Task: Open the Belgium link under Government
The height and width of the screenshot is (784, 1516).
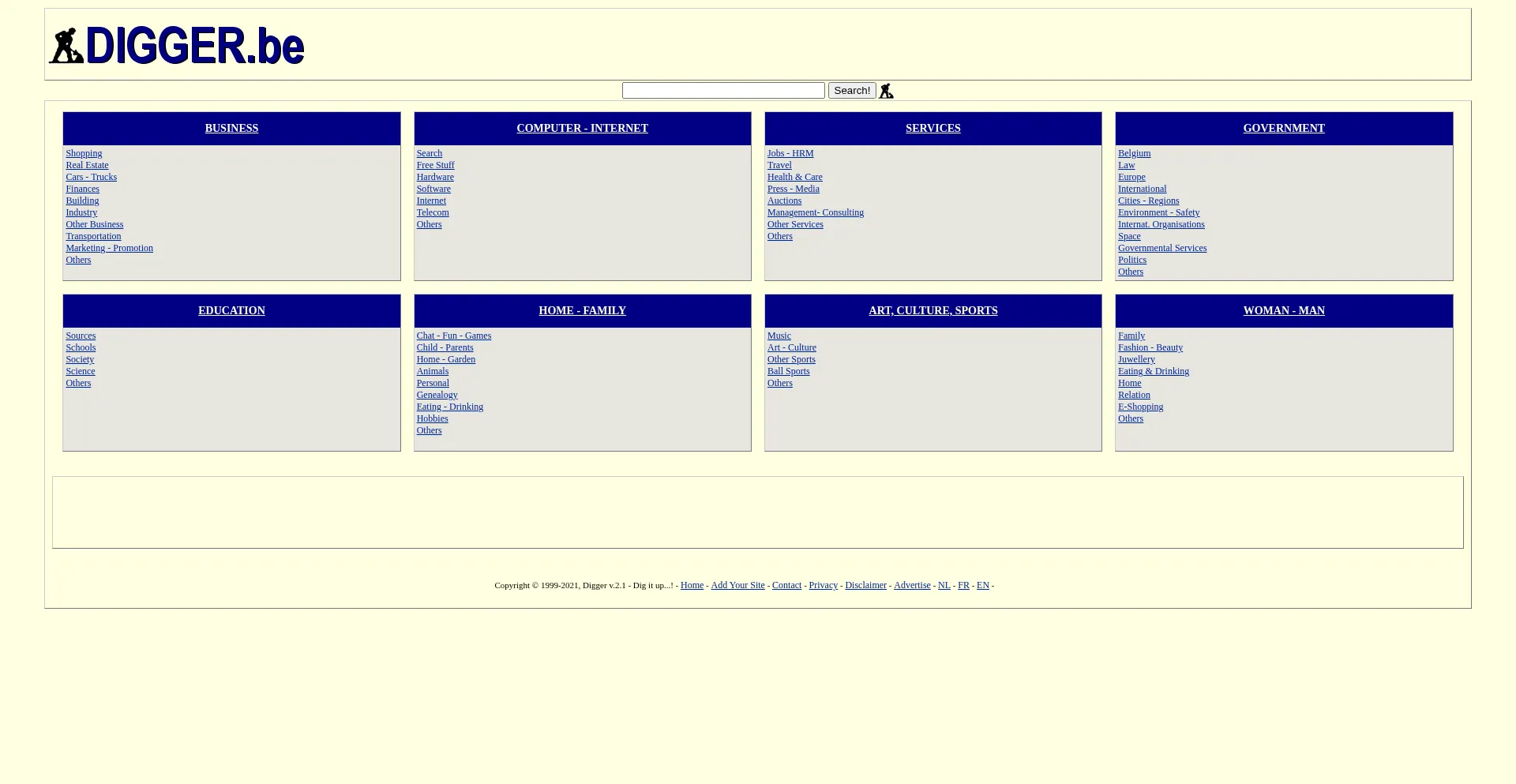Action: 1134,153
